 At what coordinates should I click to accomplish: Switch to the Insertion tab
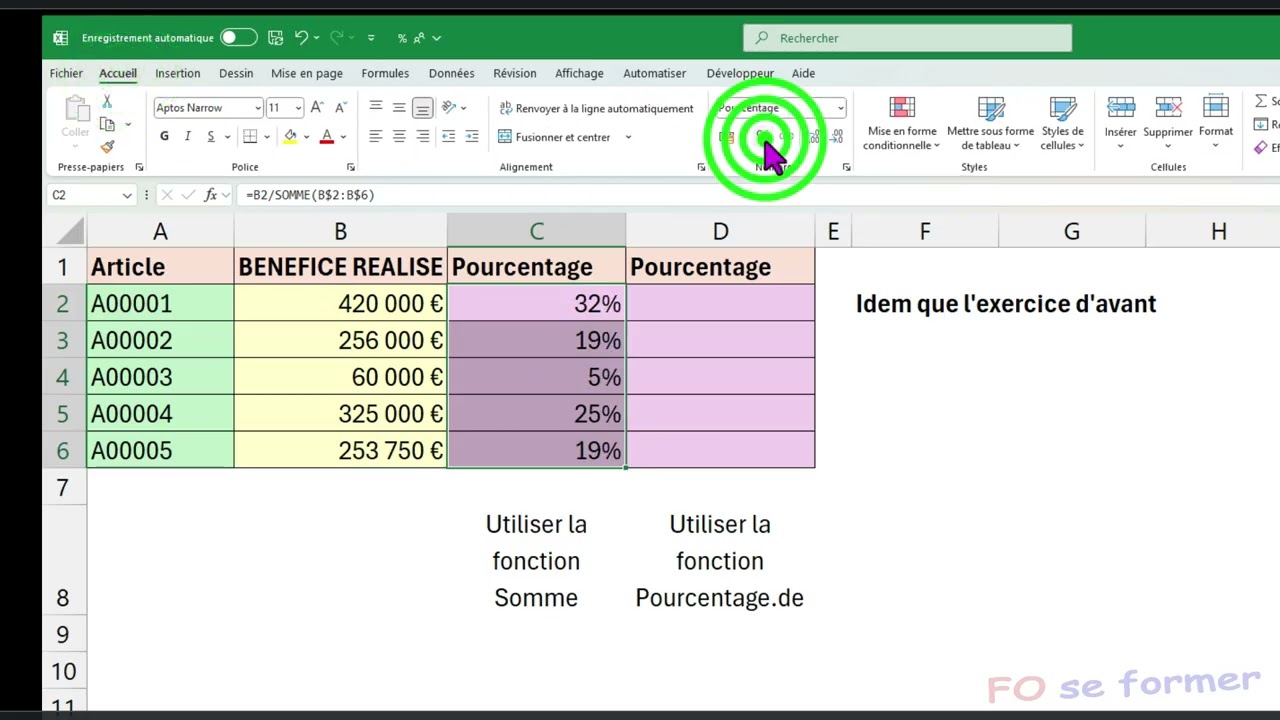click(178, 73)
